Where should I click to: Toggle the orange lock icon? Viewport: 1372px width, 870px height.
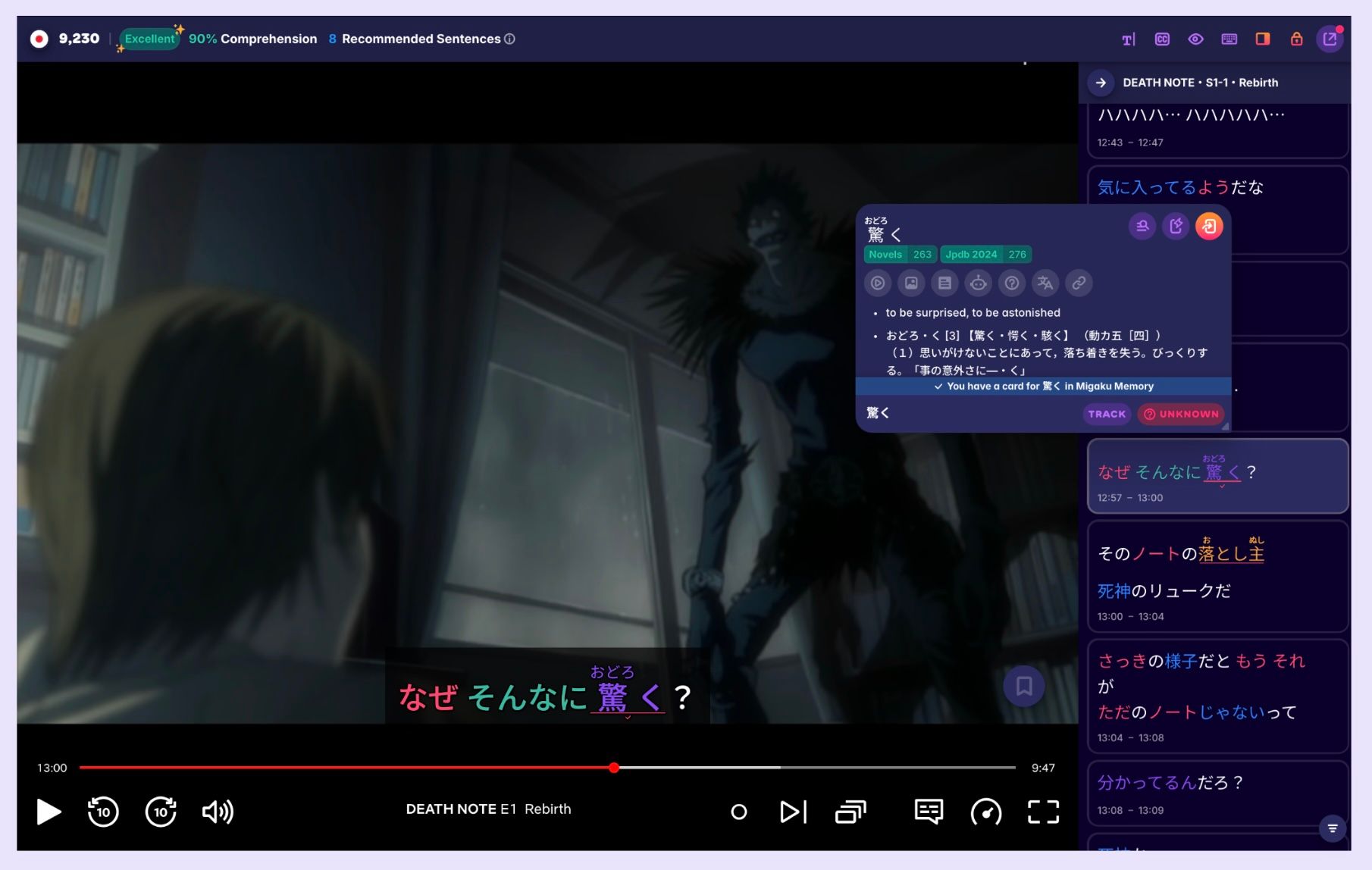(x=1296, y=39)
